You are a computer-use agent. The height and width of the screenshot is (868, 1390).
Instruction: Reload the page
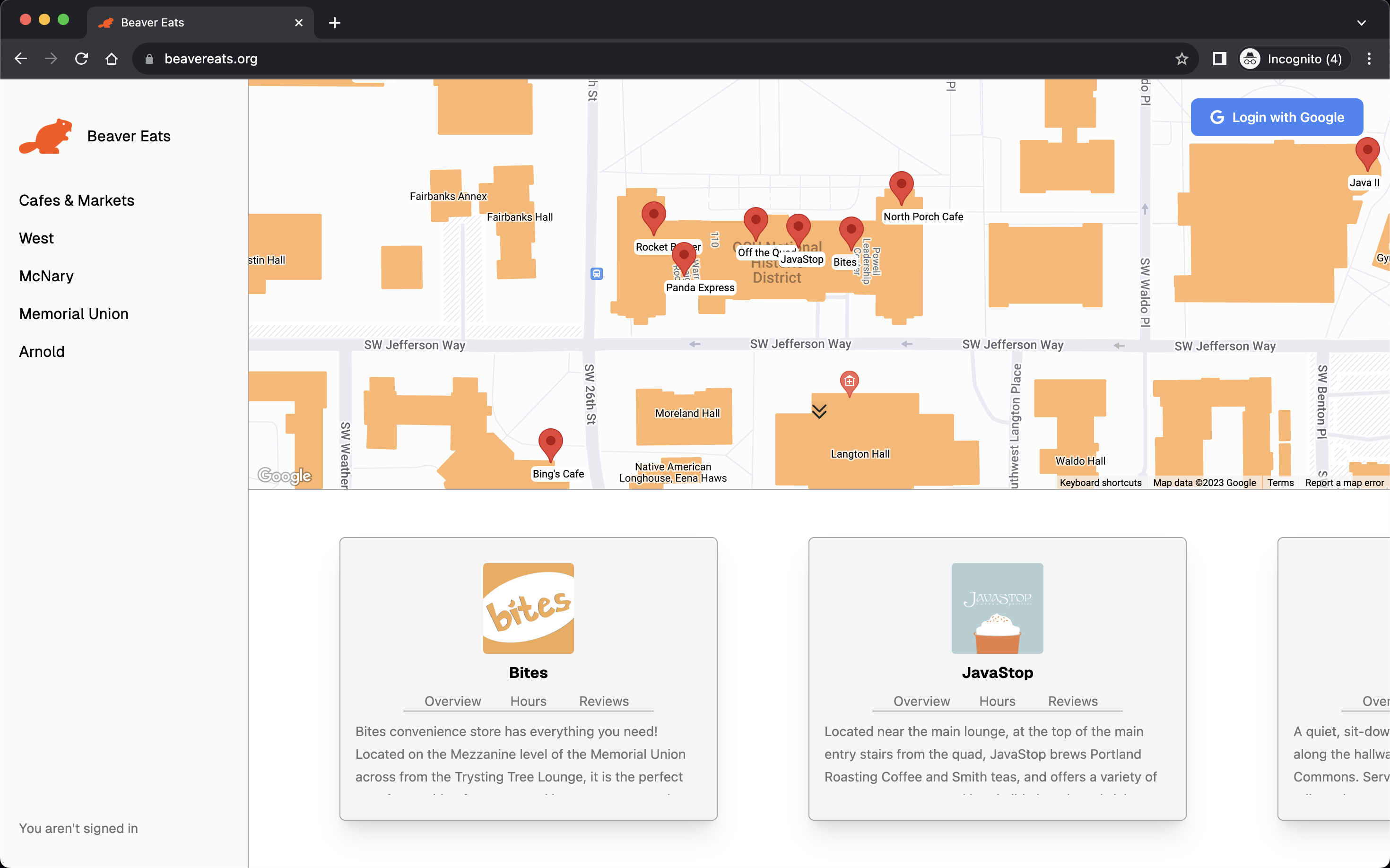pos(81,59)
